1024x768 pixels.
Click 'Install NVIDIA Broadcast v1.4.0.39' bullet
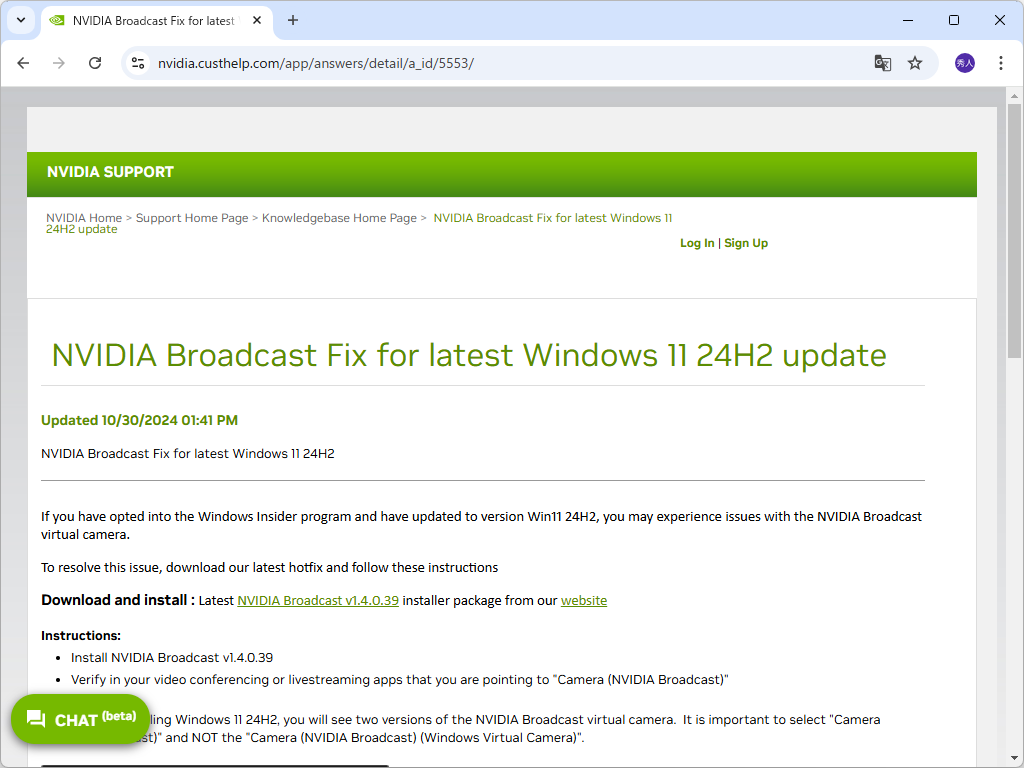172,658
